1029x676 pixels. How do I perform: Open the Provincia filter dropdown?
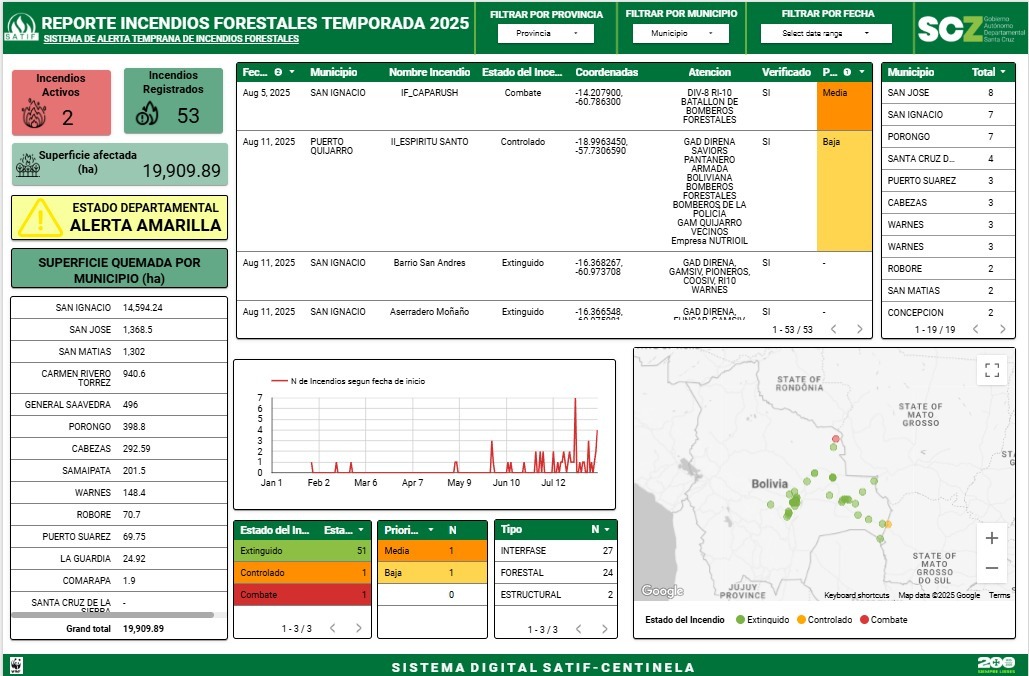click(546, 33)
